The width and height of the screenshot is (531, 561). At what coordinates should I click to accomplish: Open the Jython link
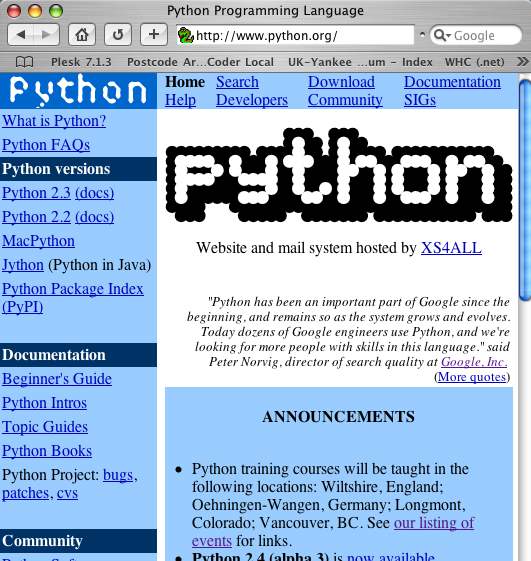pos(23,265)
